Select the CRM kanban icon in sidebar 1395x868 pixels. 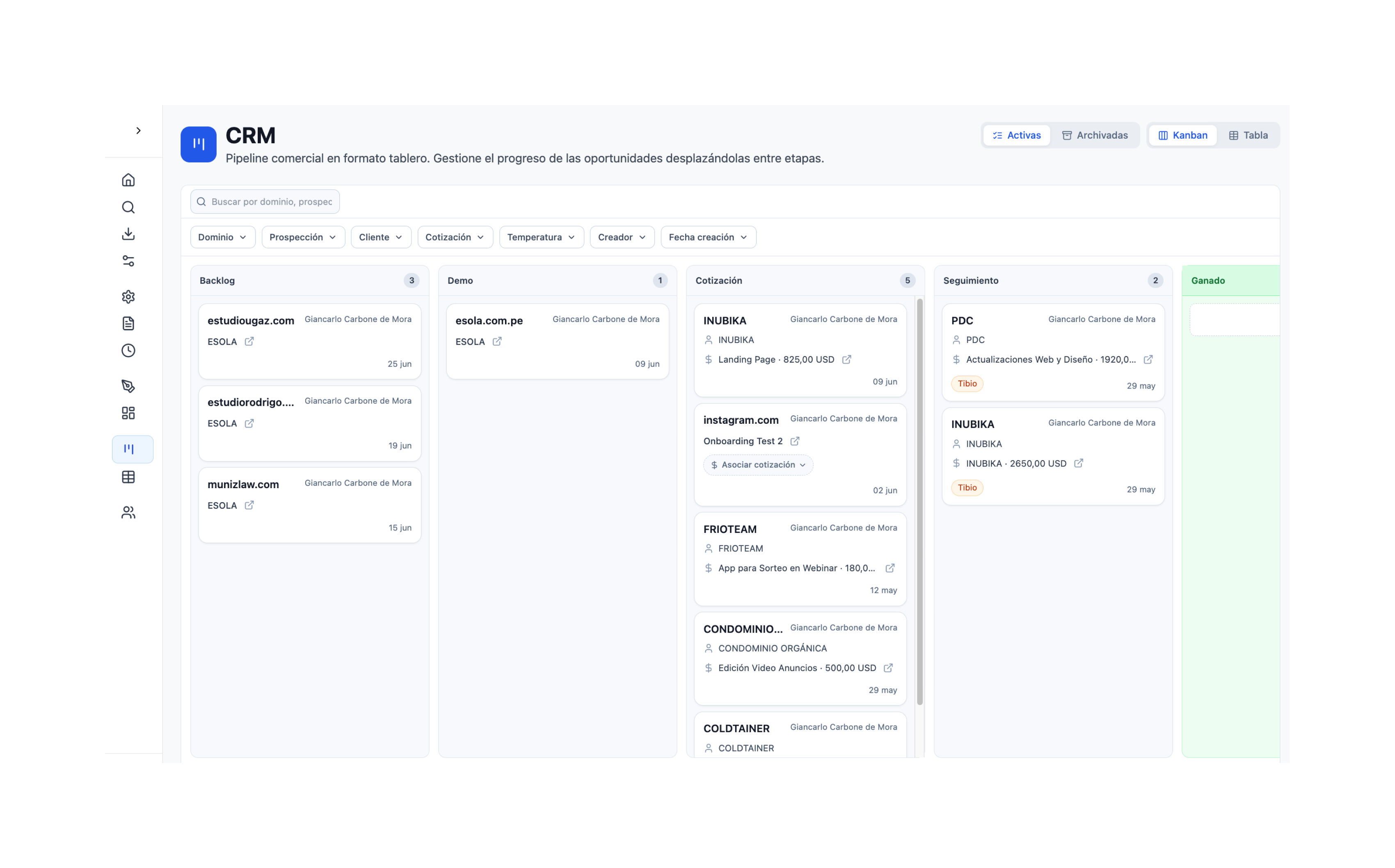pos(133,450)
